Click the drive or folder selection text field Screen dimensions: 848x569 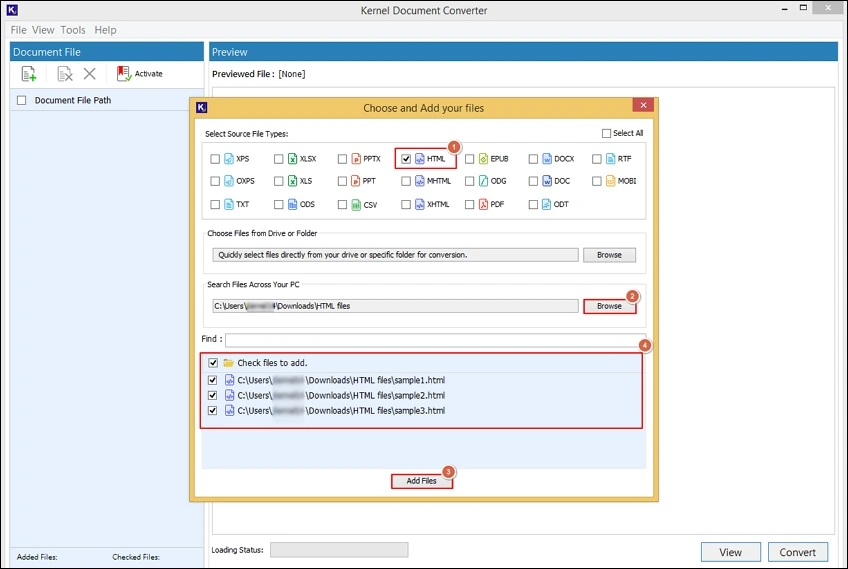point(395,255)
